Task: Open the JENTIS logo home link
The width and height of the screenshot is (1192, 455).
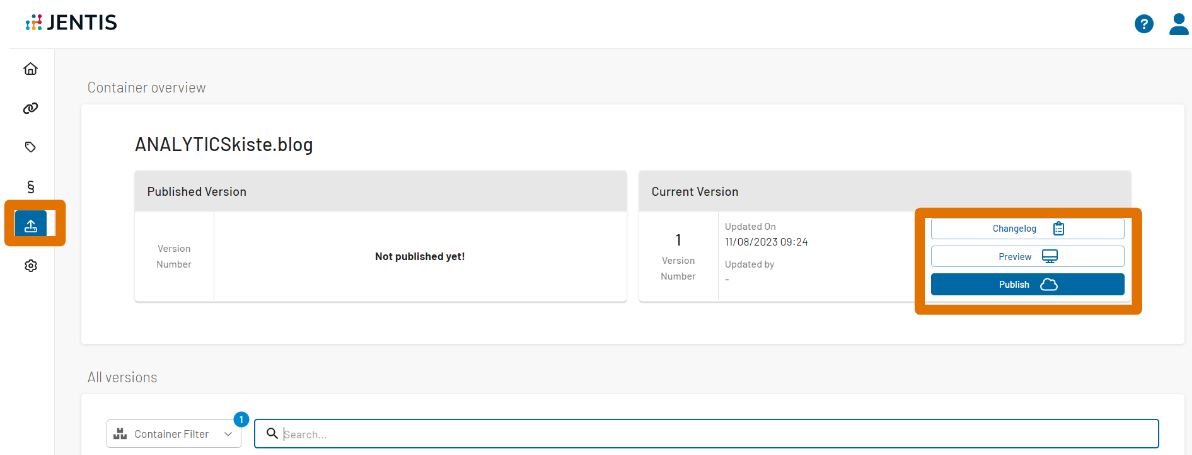Action: 71,23
